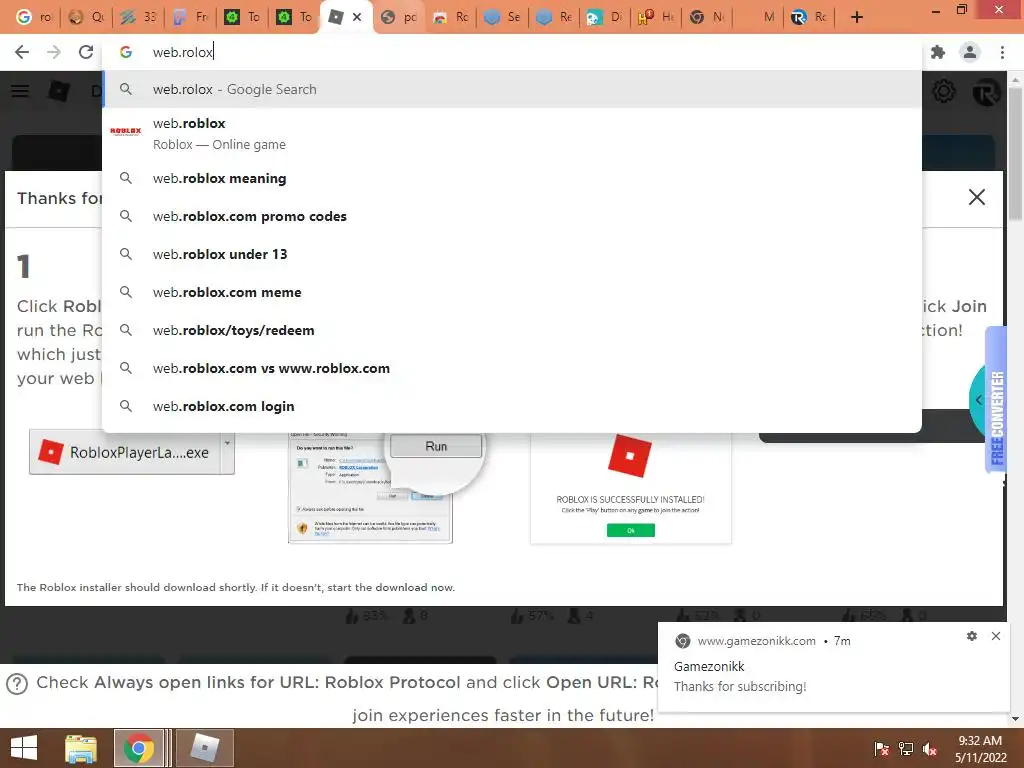Click the RobloxPlayerLa....exe download item

[x=125, y=453]
